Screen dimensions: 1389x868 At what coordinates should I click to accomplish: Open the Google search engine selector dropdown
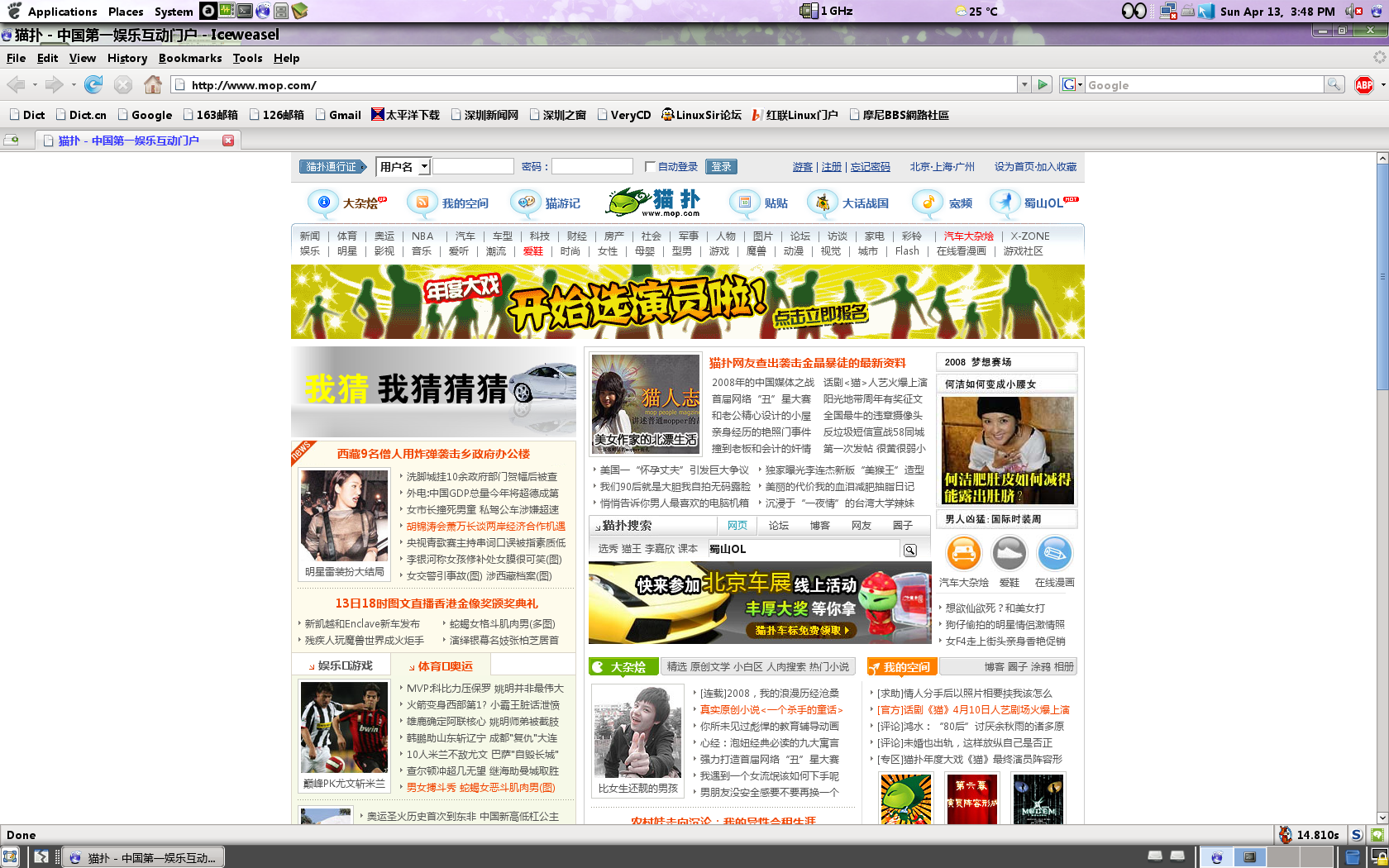[x=1072, y=84]
